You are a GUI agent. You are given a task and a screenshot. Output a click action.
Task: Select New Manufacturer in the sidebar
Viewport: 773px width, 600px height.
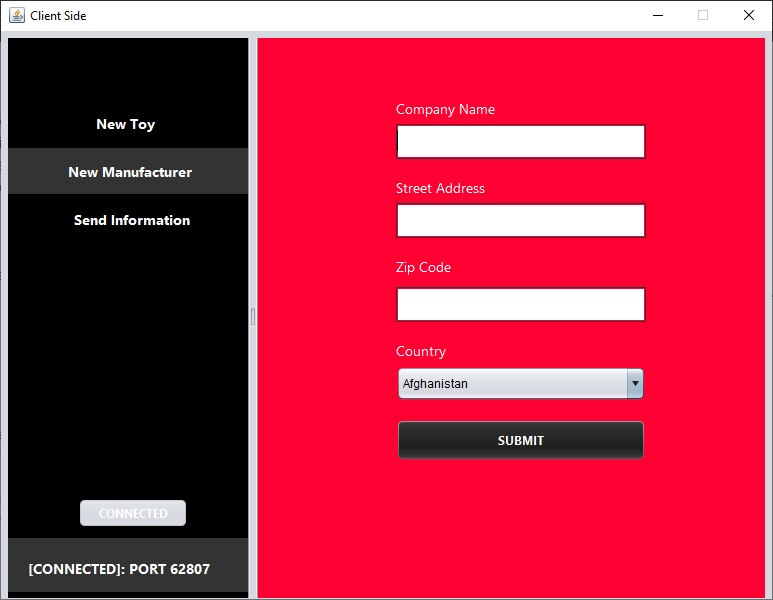128,172
